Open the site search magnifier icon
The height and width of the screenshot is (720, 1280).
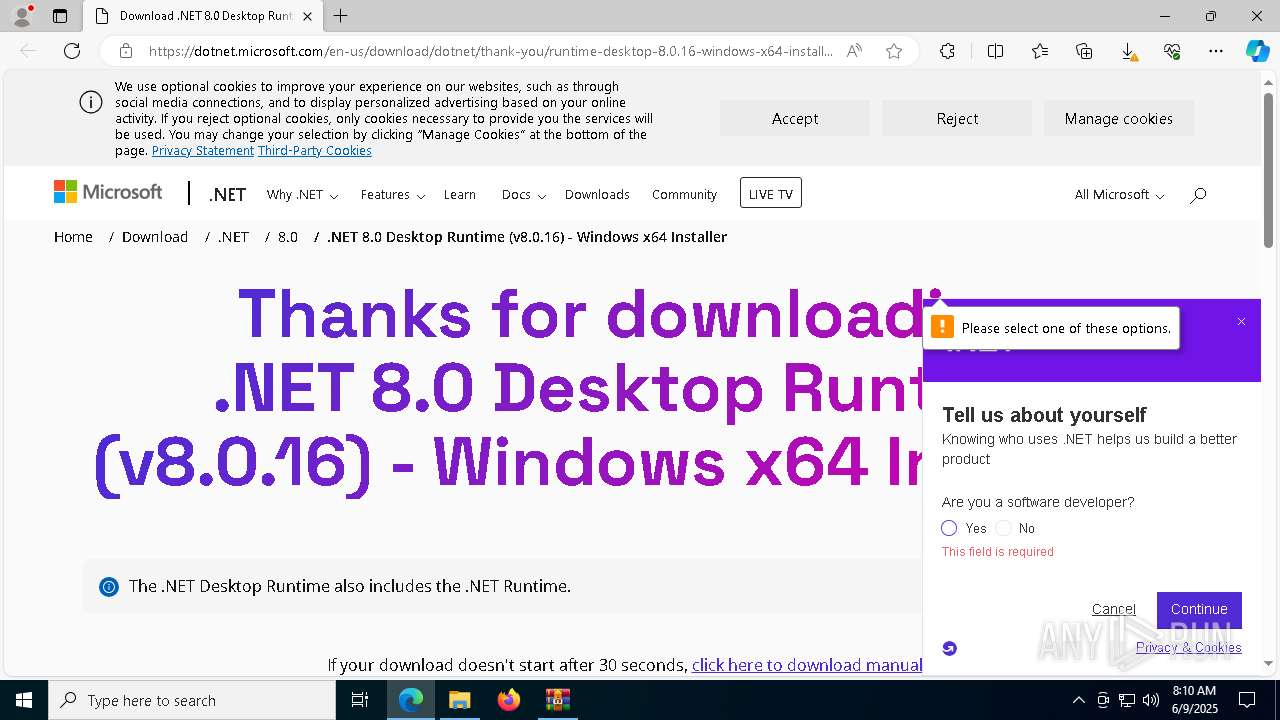coord(1198,195)
